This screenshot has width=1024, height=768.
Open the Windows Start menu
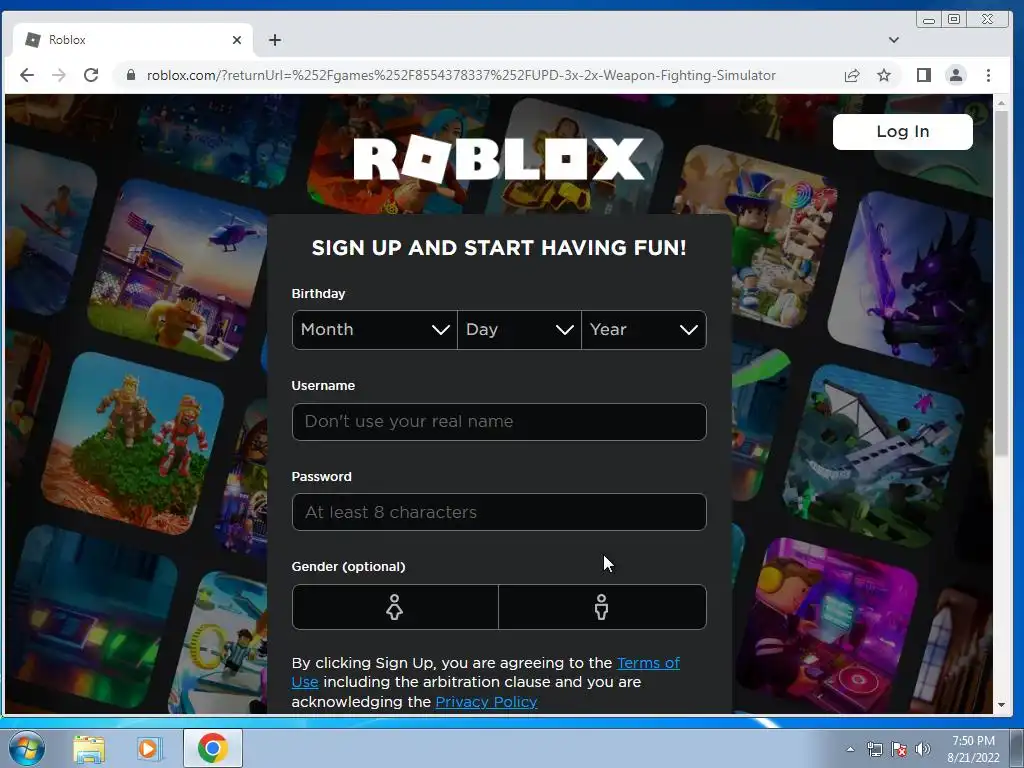27,748
